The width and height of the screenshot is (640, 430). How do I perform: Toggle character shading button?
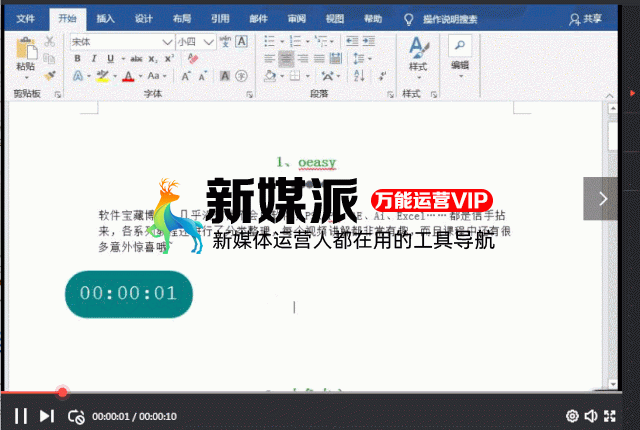pyautogui.click(x=225, y=76)
